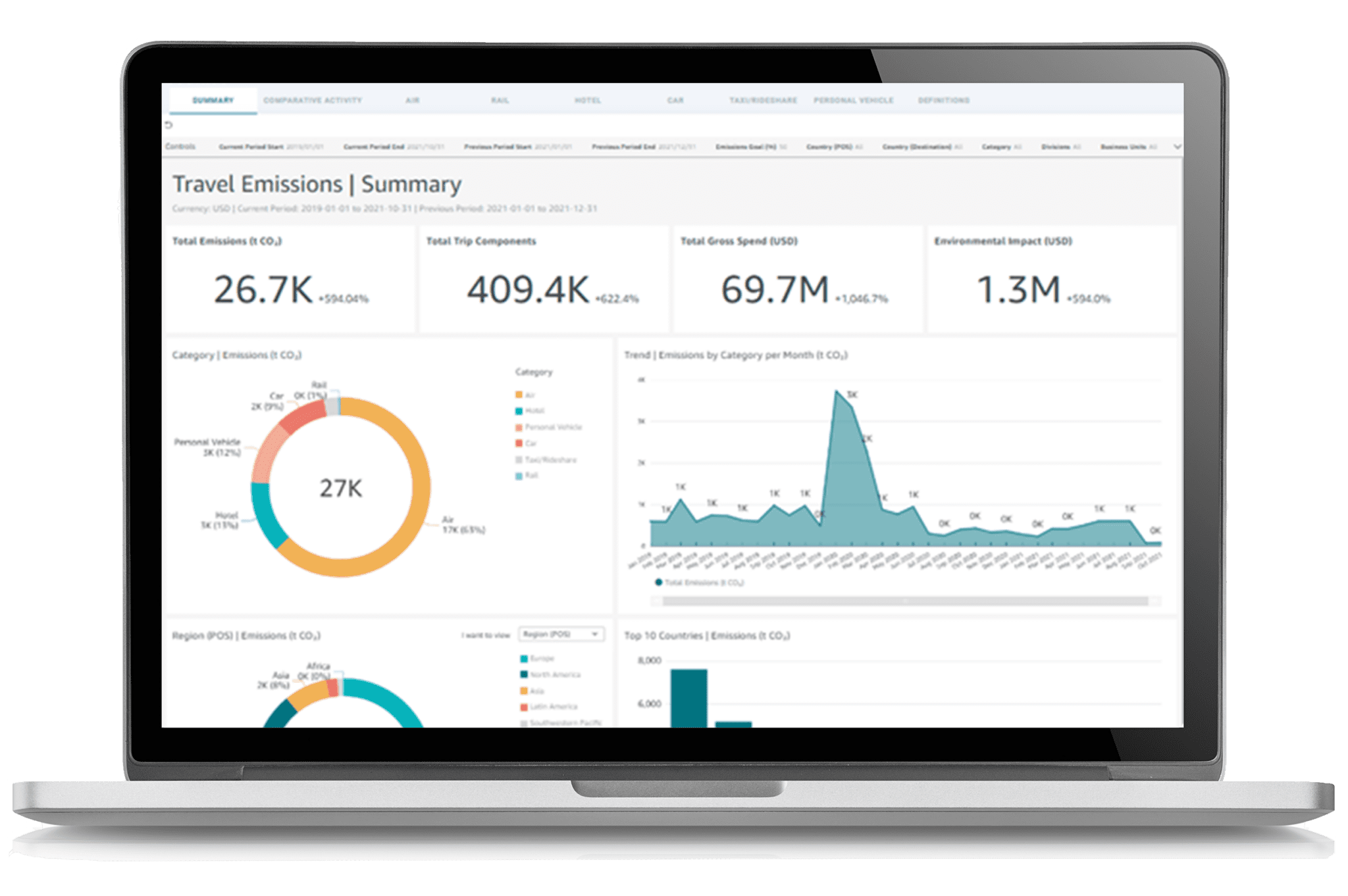Open the Divisions filter
The image size is (1348, 896).
1060,147
